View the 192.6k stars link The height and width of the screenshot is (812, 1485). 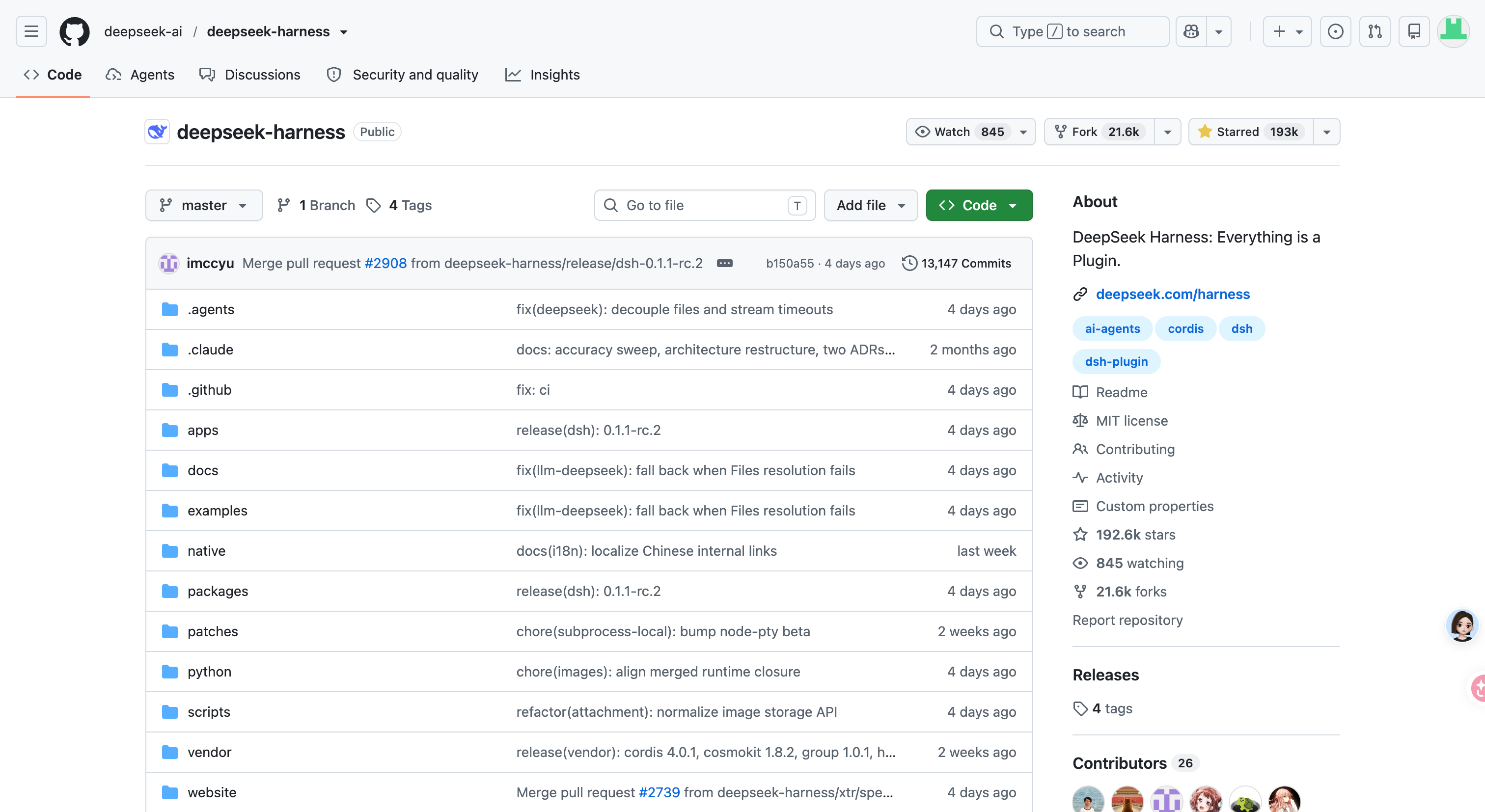click(1124, 535)
